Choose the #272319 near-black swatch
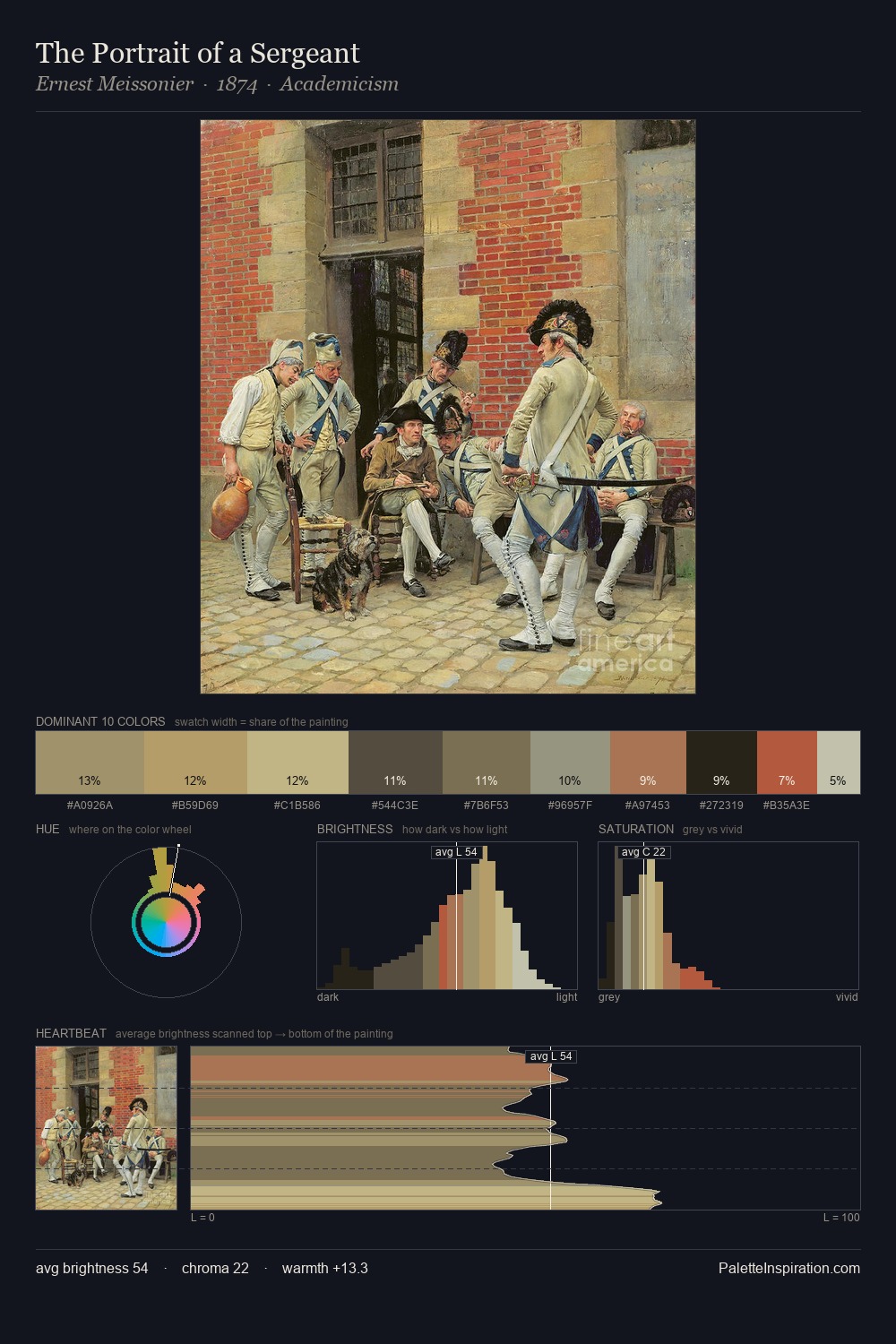The width and height of the screenshot is (896, 1344). point(721,762)
